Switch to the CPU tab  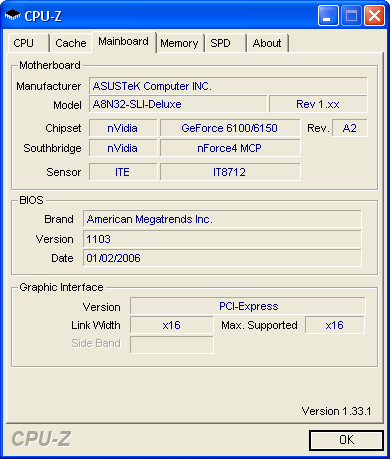tap(28, 43)
